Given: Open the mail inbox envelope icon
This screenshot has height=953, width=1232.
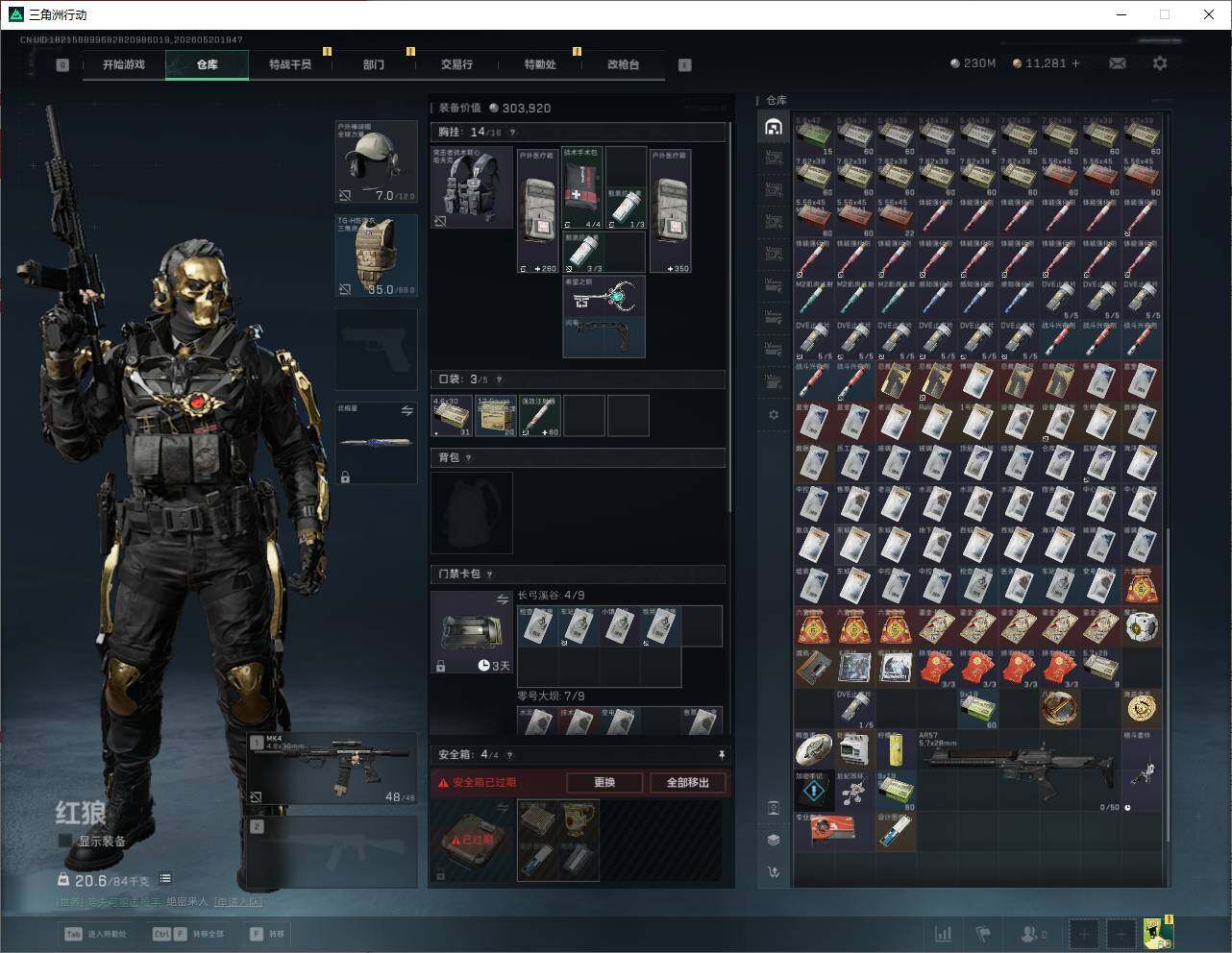Looking at the screenshot, I should click(x=1118, y=63).
